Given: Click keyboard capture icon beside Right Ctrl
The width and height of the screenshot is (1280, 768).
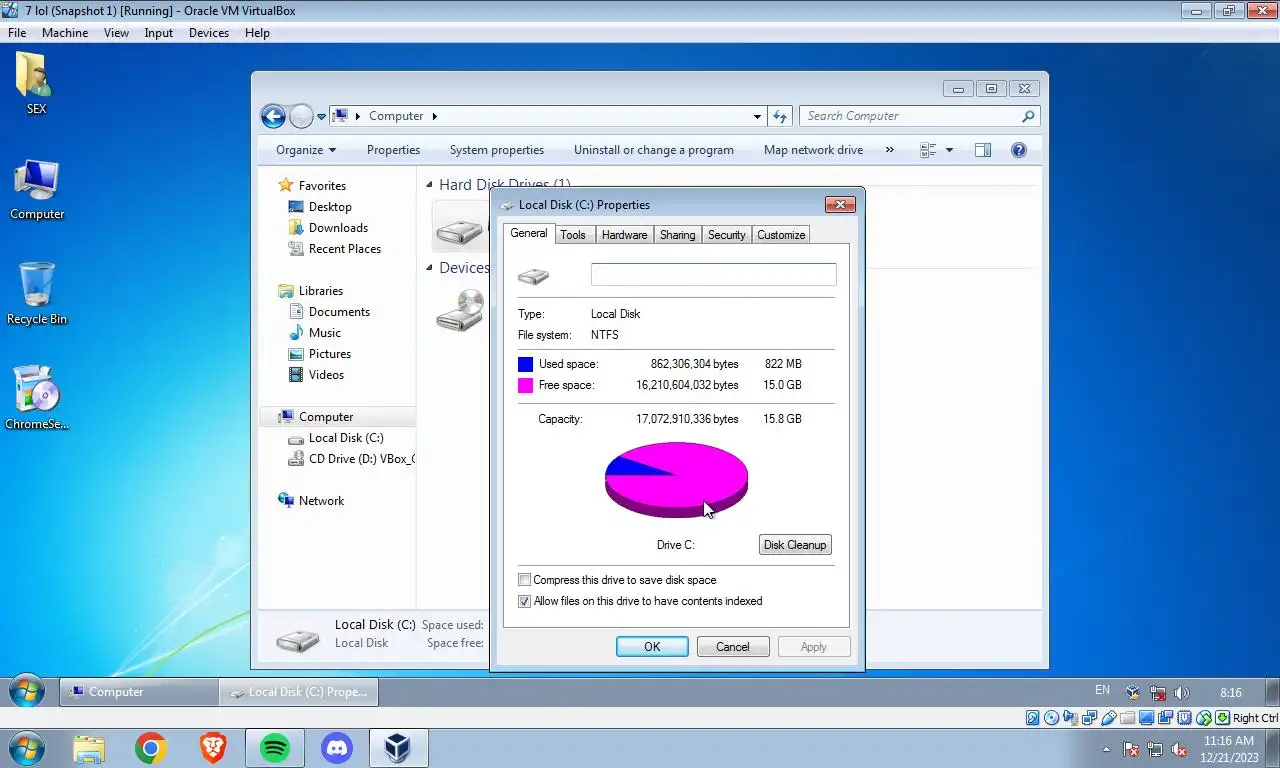Looking at the screenshot, I should pos(1223,718).
